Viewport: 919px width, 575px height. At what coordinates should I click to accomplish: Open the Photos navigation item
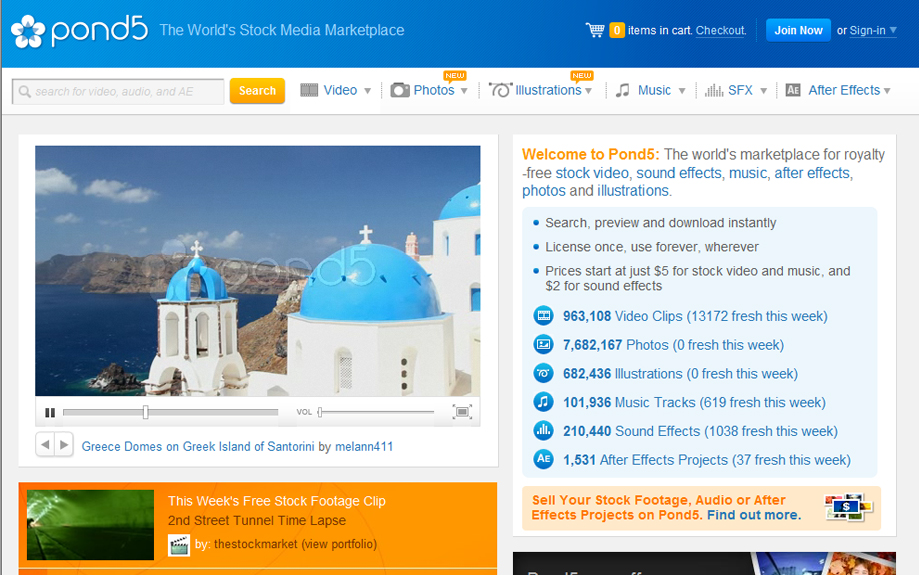point(434,90)
